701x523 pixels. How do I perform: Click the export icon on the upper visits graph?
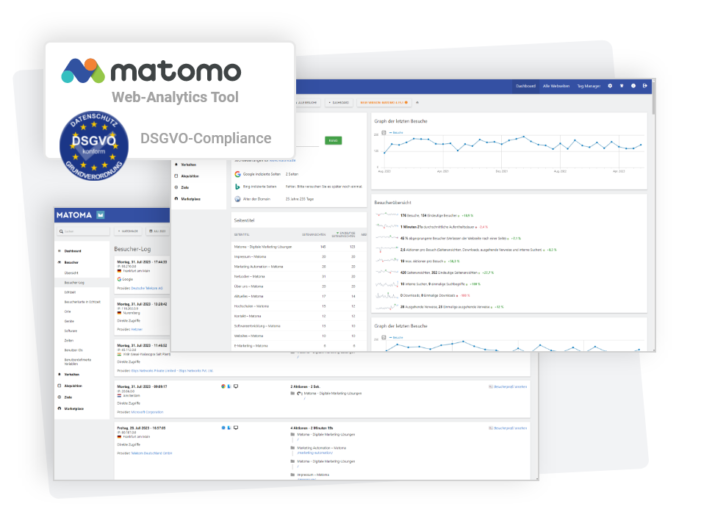384,133
